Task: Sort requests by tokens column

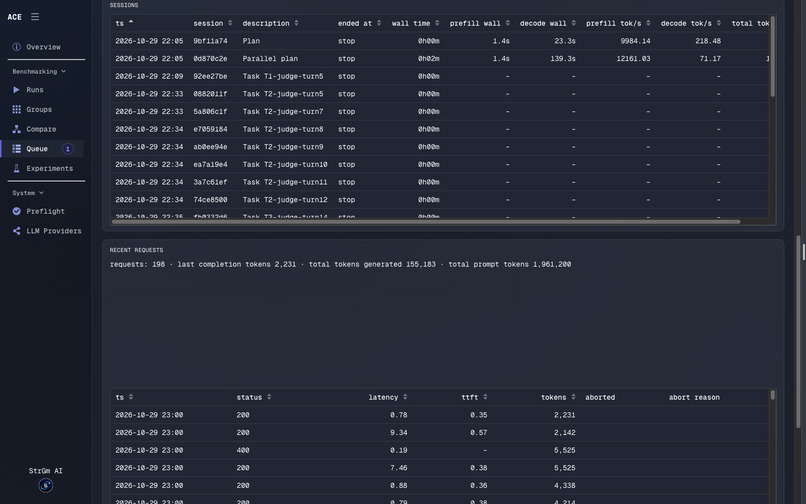Action: tap(573, 397)
